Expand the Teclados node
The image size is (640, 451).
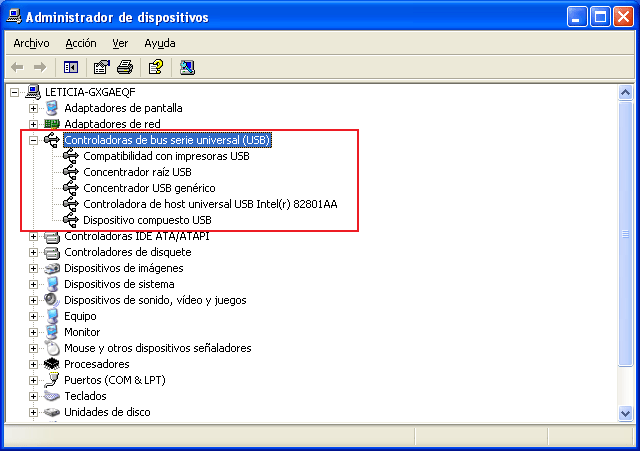click(33, 396)
